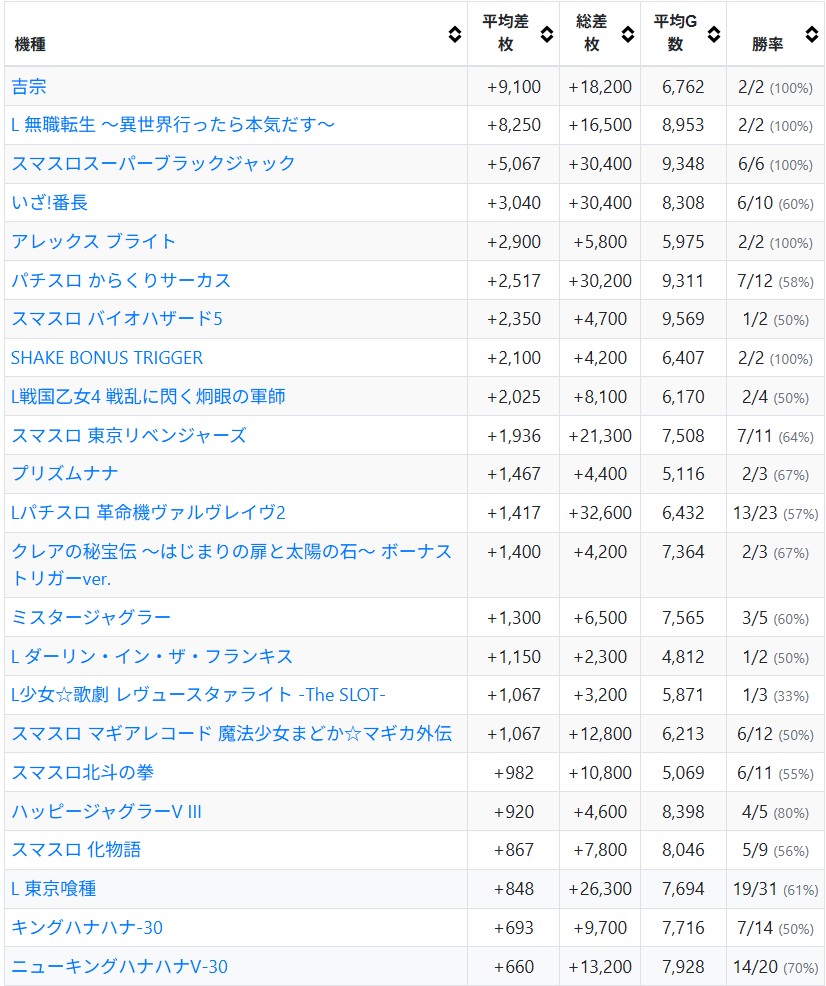Select the 13/23 (57%) win rate cell
The image size is (826, 986).
[775, 514]
